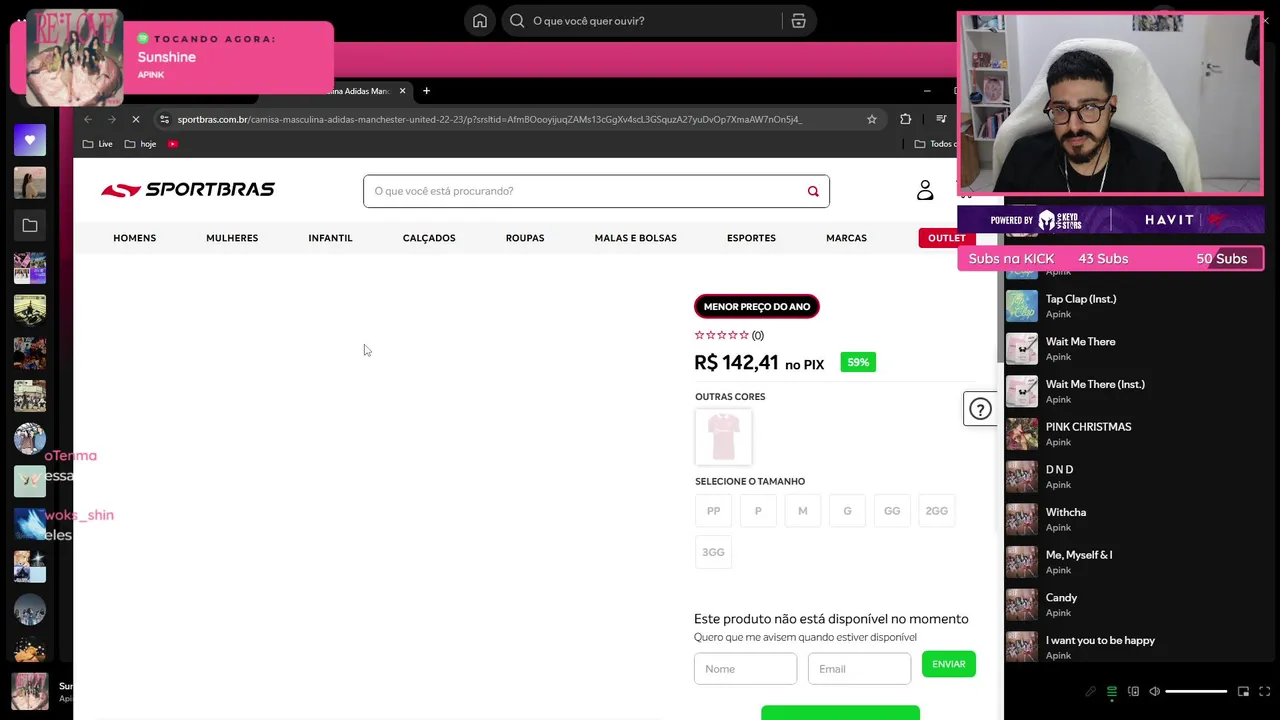This screenshot has width=1280, height=720.
Task: Open the HOMENS menu
Action: pos(135,238)
